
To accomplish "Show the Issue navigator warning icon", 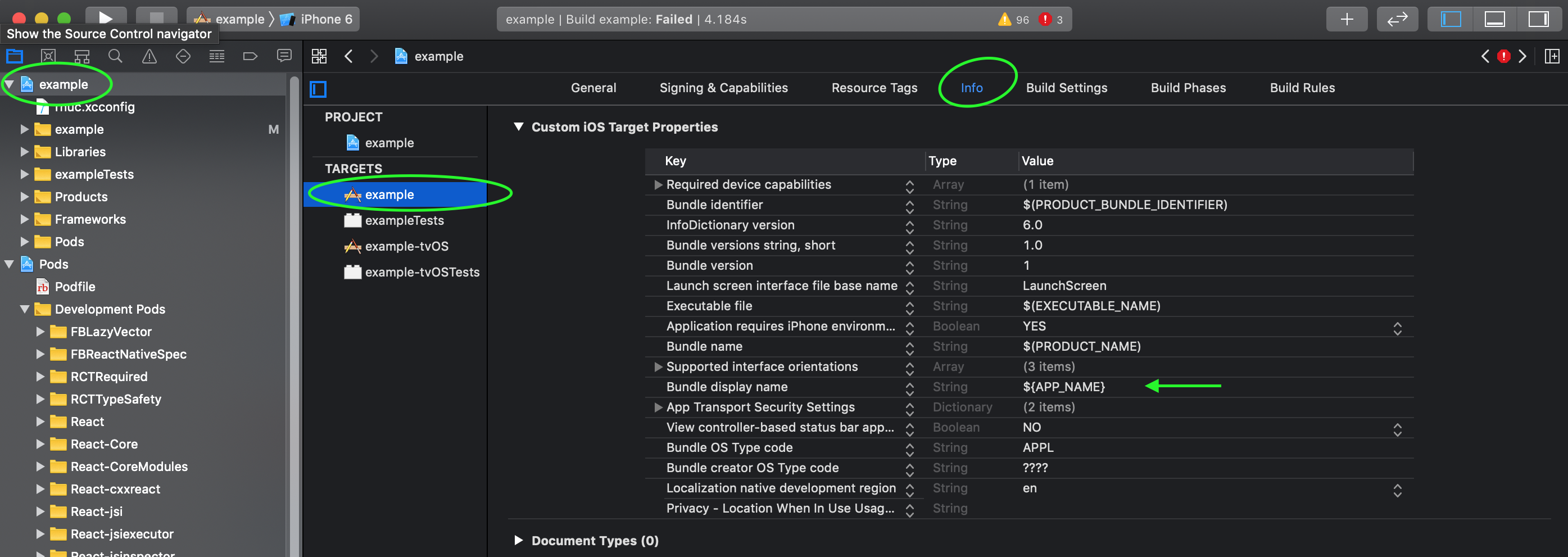I will point(149,57).
